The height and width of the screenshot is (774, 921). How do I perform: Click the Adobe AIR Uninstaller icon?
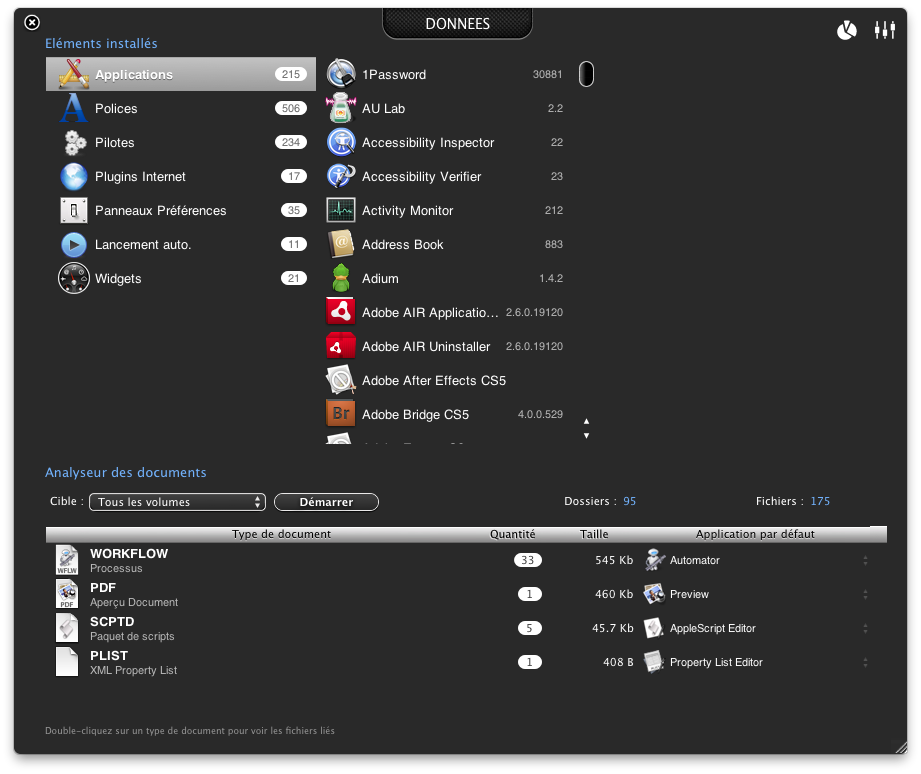click(341, 346)
